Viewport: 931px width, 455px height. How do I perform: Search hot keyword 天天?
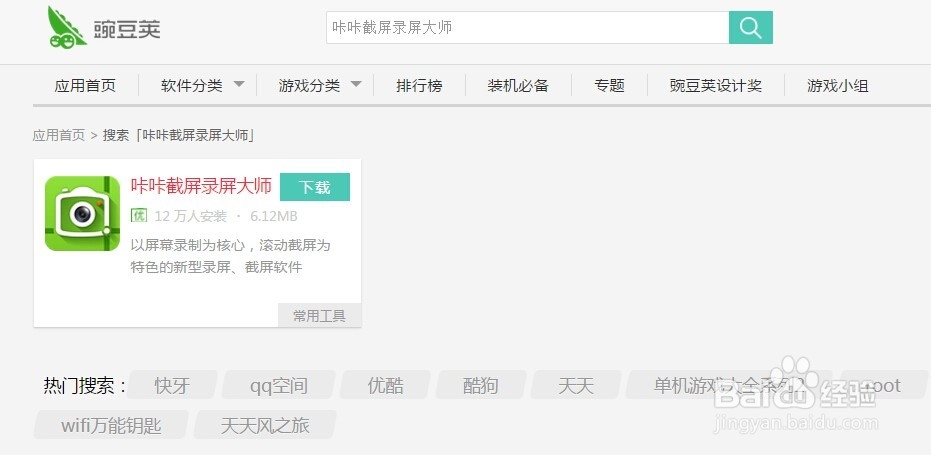576,385
